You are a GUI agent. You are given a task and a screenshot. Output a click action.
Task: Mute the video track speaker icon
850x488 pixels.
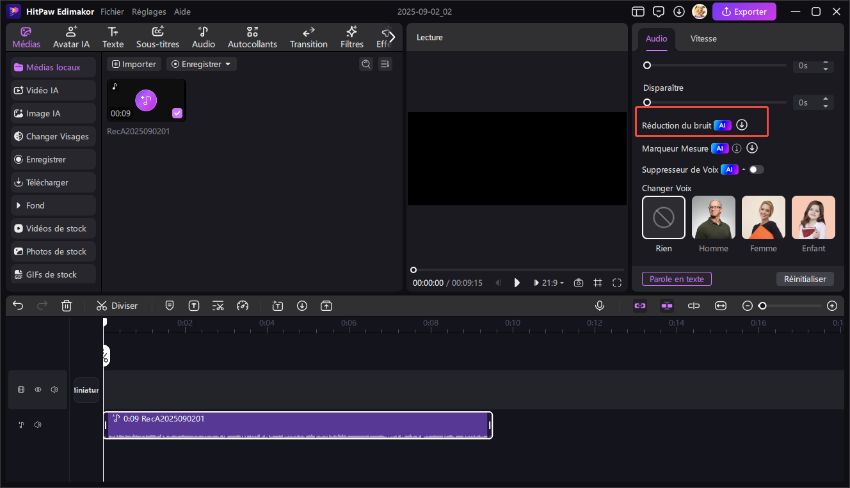[55, 389]
